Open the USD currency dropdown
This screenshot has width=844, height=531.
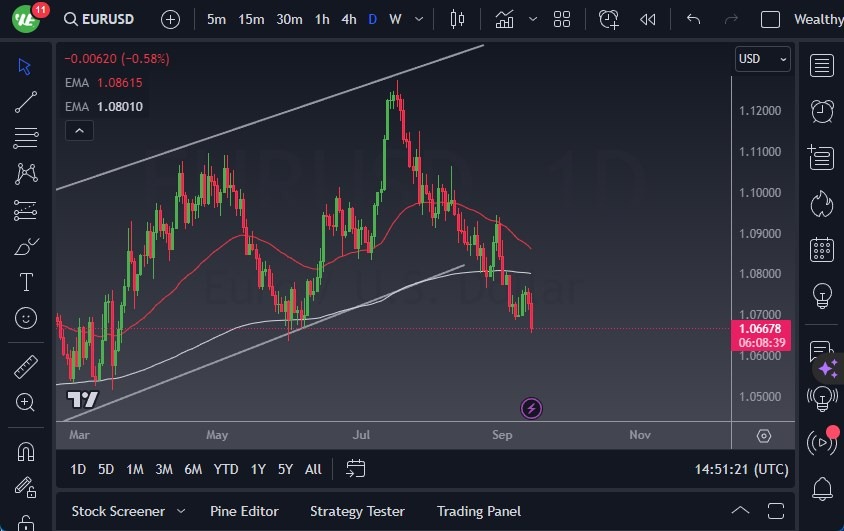pos(762,59)
